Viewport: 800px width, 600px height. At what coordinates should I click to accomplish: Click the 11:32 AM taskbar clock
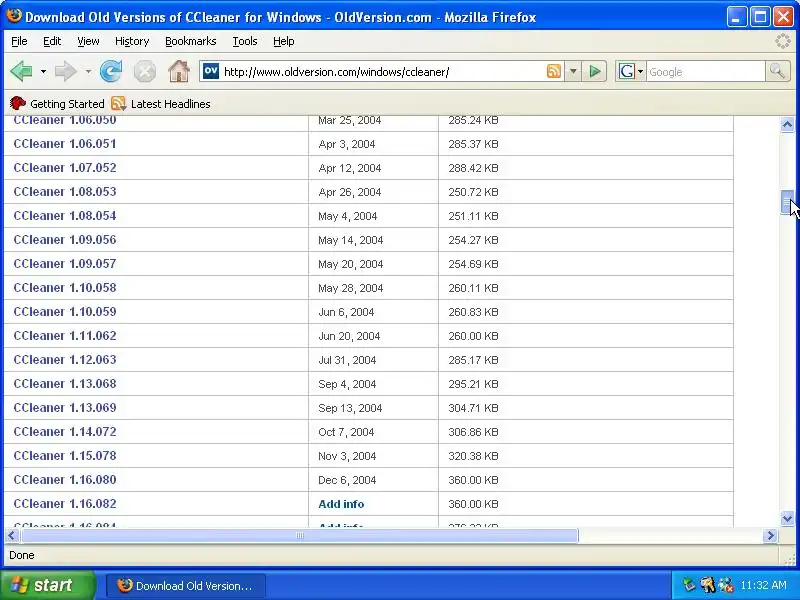(x=763, y=585)
